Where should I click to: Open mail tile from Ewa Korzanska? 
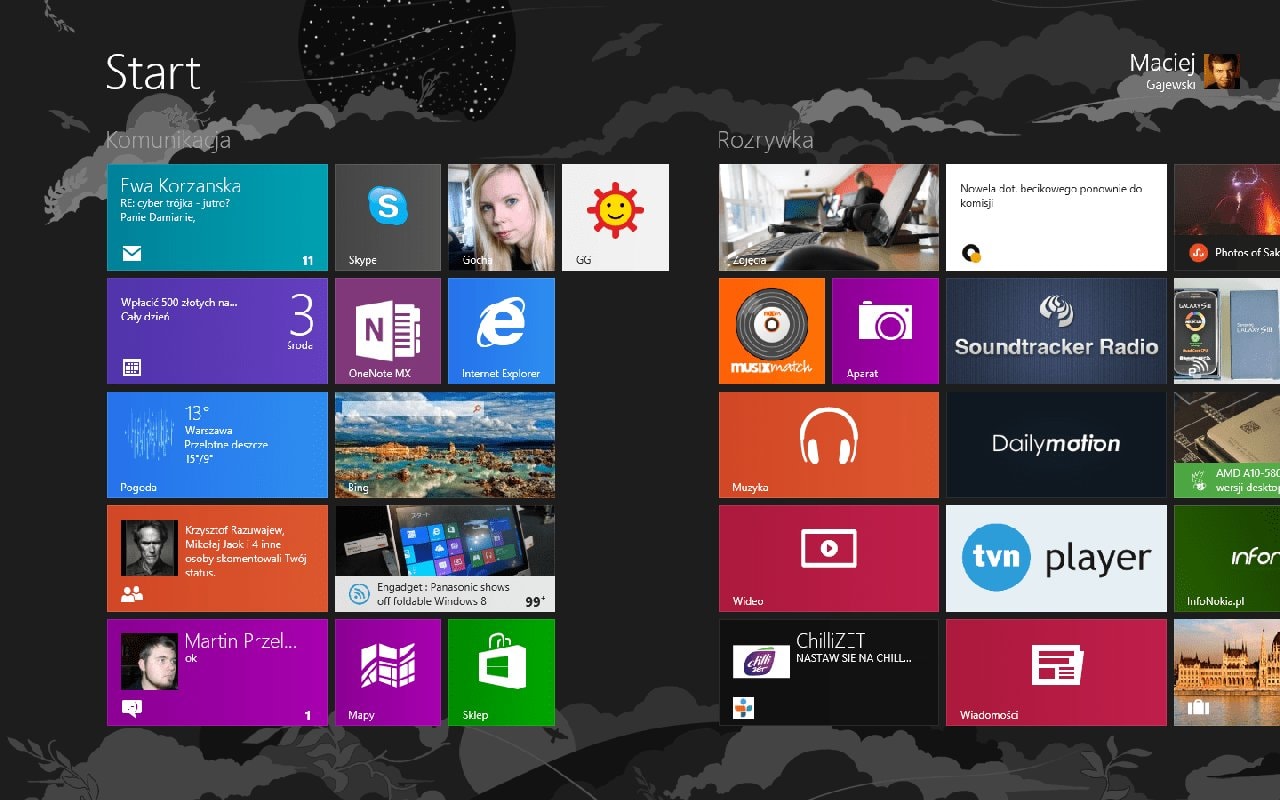pos(217,217)
